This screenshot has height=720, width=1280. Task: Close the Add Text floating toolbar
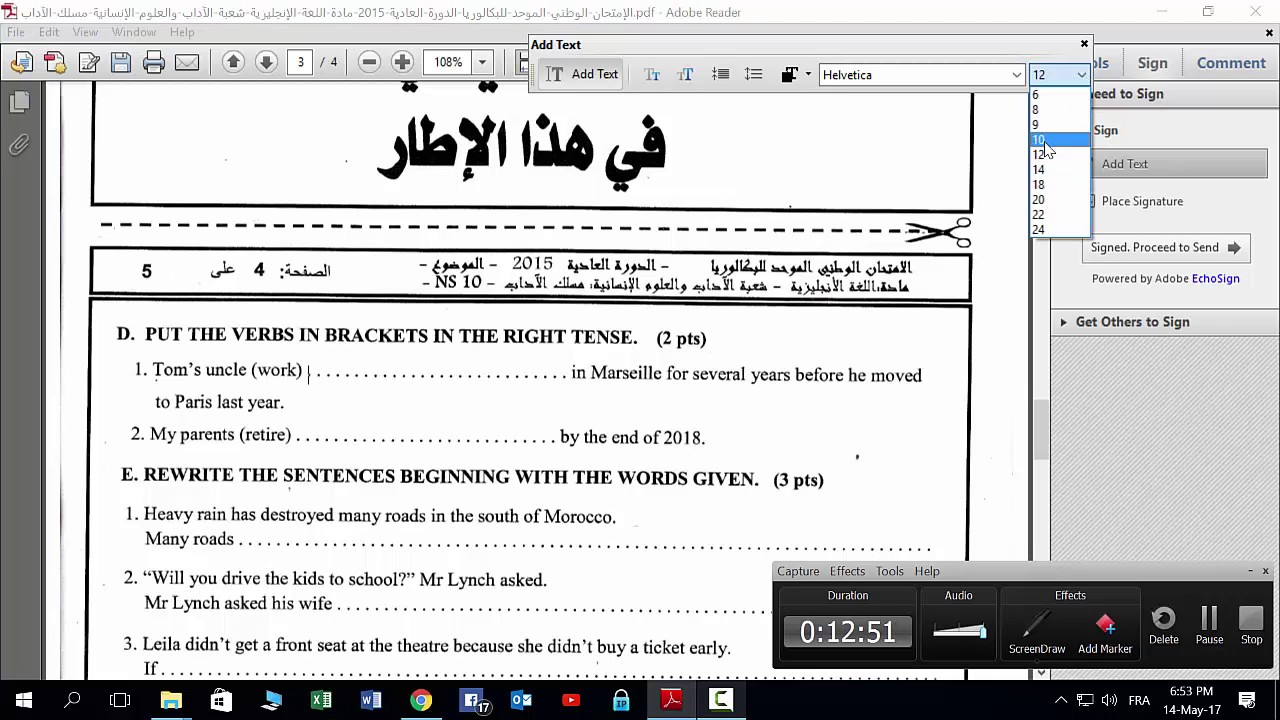tap(1084, 44)
